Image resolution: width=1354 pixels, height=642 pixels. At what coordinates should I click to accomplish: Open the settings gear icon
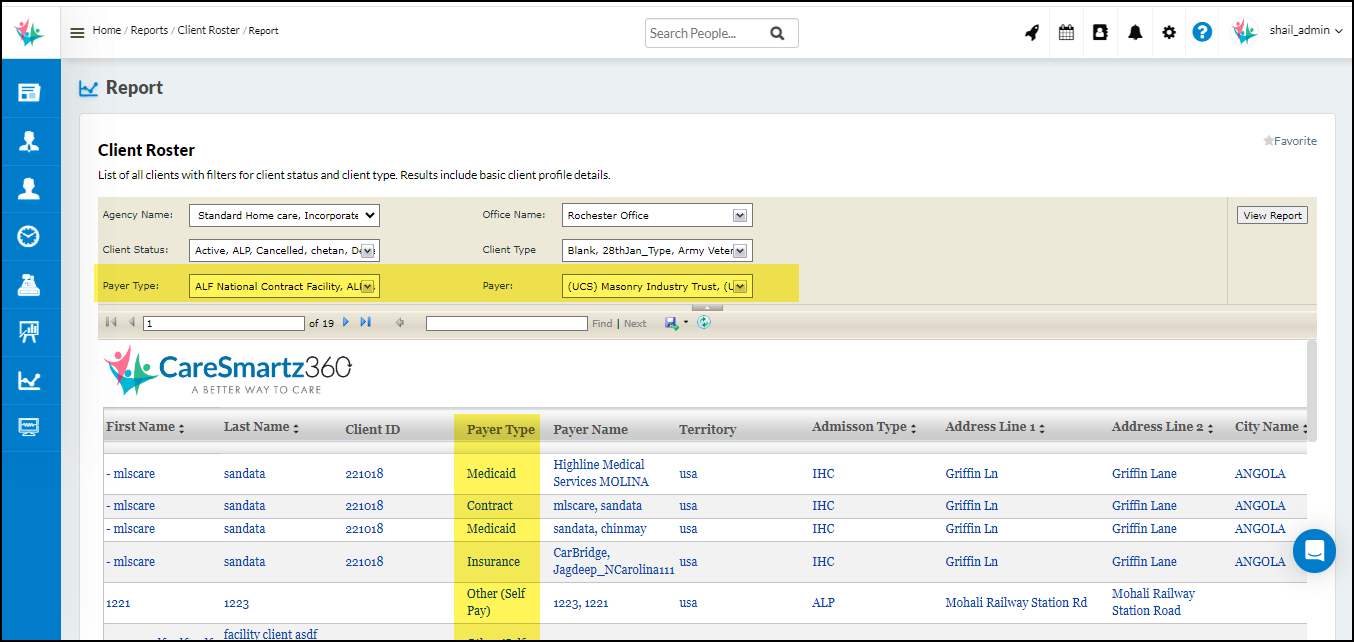coord(1169,32)
